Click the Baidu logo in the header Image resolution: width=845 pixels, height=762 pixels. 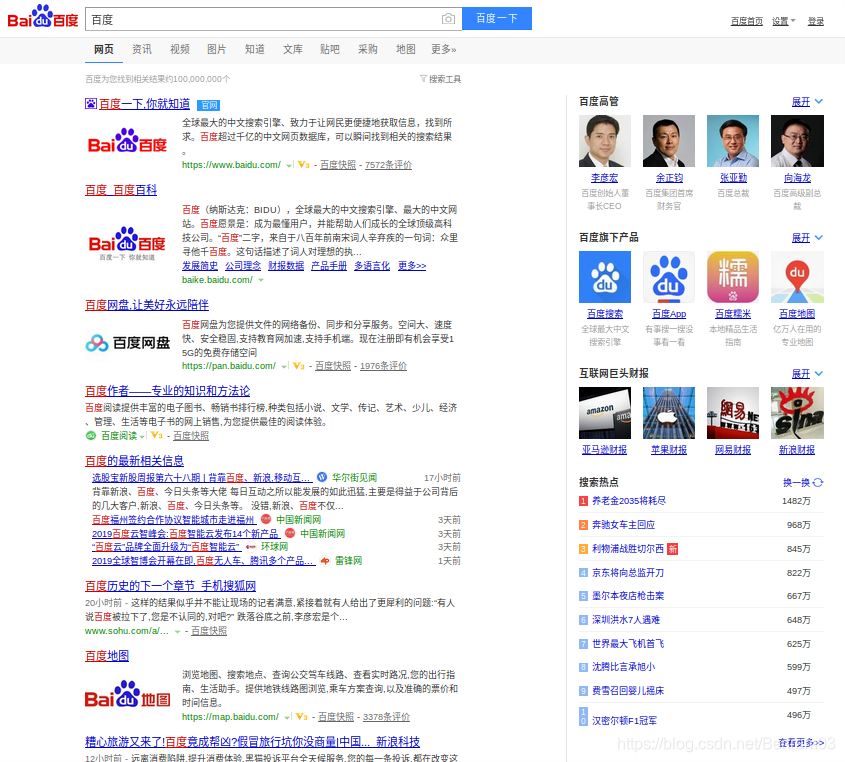click(43, 17)
